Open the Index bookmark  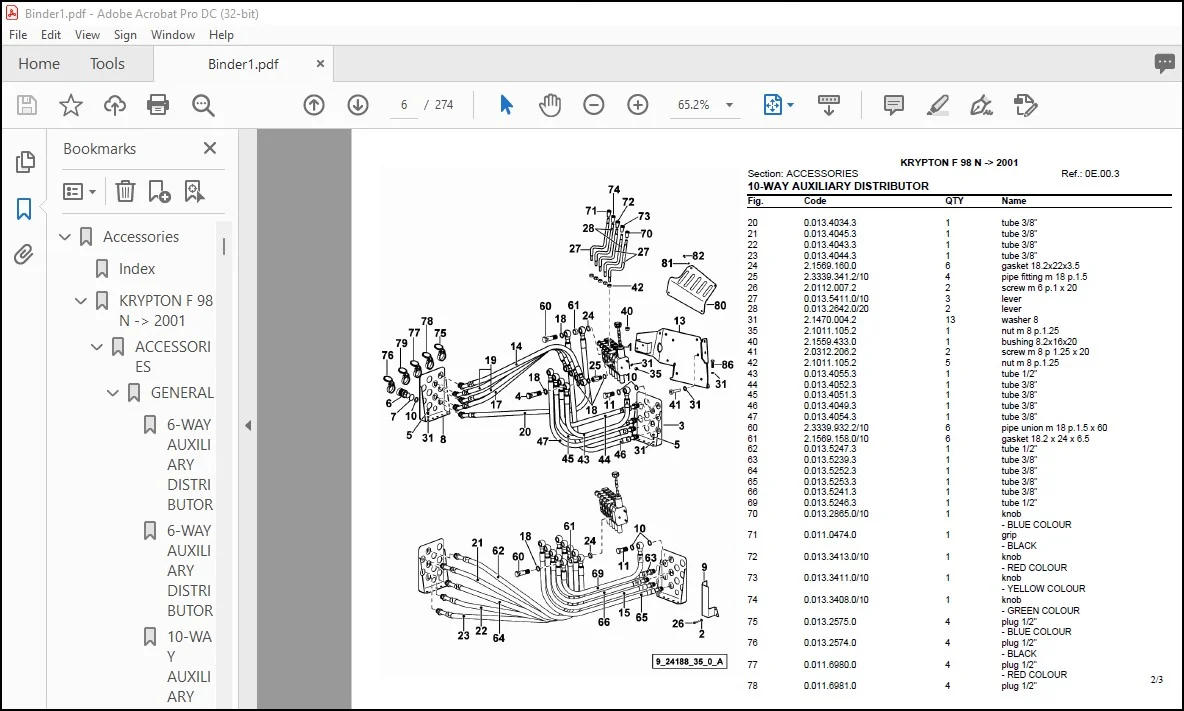tap(137, 269)
